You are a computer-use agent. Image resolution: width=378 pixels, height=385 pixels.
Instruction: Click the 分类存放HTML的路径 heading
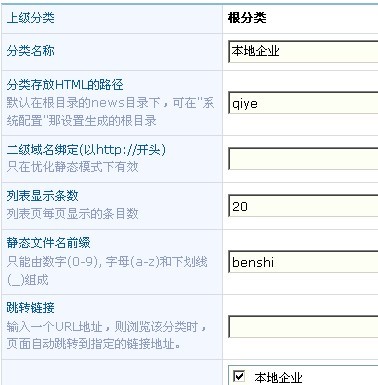pyautogui.click(x=65, y=85)
